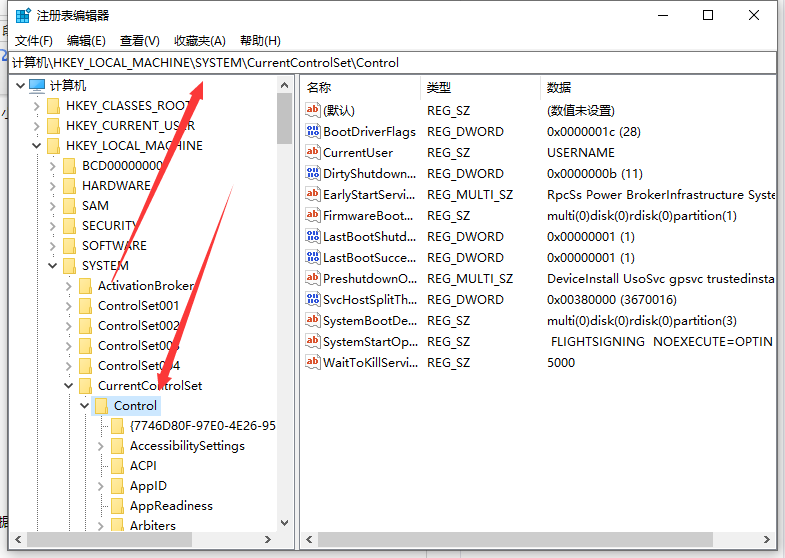Expand the SOFTWARE key arrow
Screen dimensions: 785x558
tap(53, 246)
